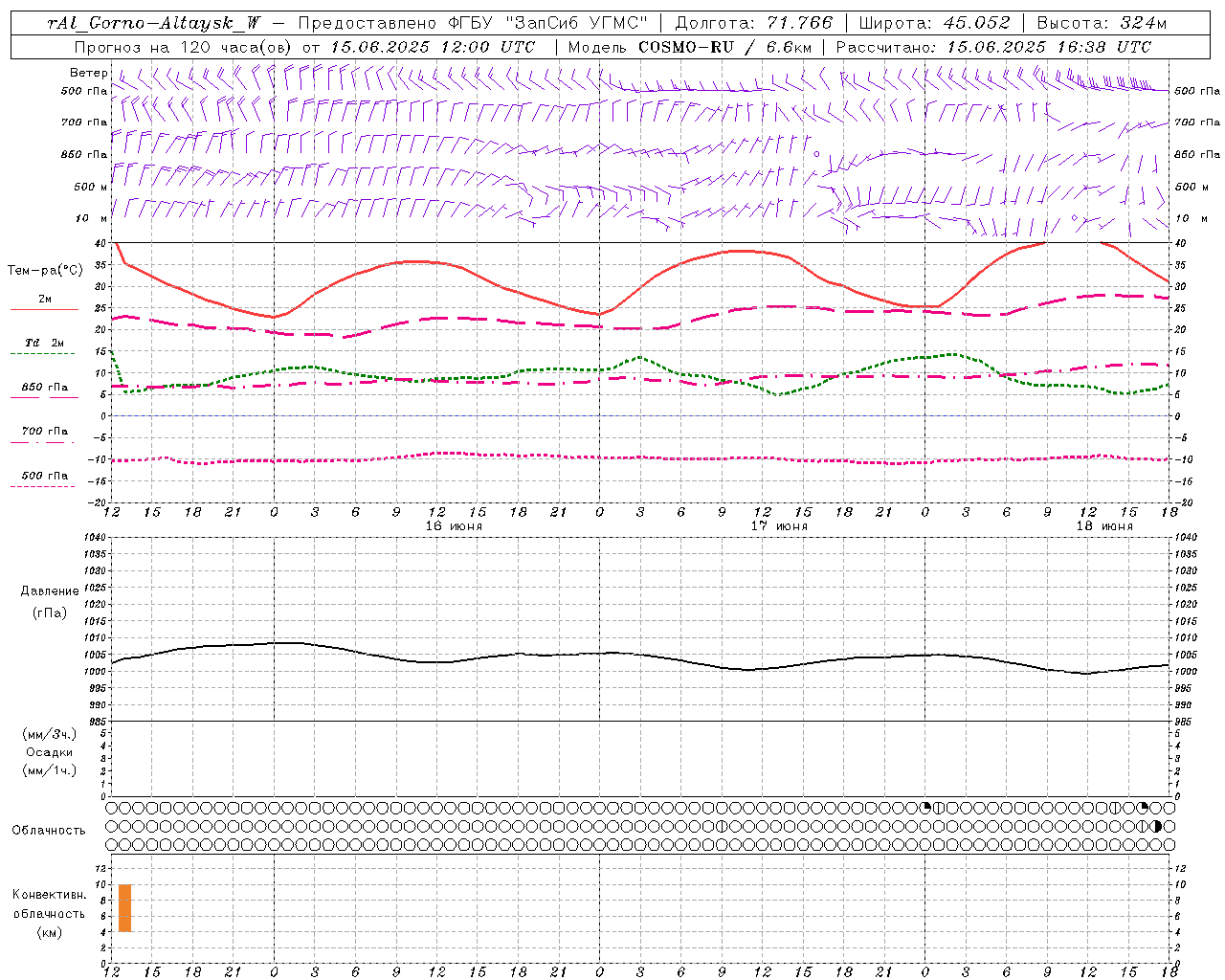The height and width of the screenshot is (980, 1225).
Task: Click the Td 2м dew point legend label
Action: 44,343
